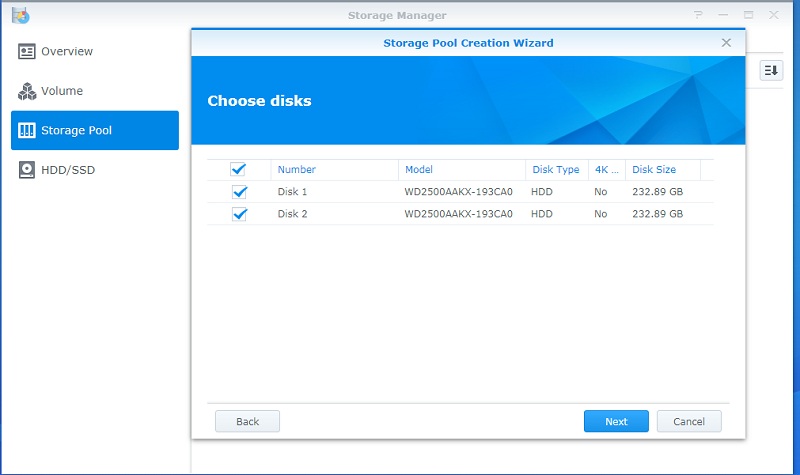Click Disk 2 model 'WD2500AAKX-193CA0'
800x475 pixels.
(x=459, y=214)
